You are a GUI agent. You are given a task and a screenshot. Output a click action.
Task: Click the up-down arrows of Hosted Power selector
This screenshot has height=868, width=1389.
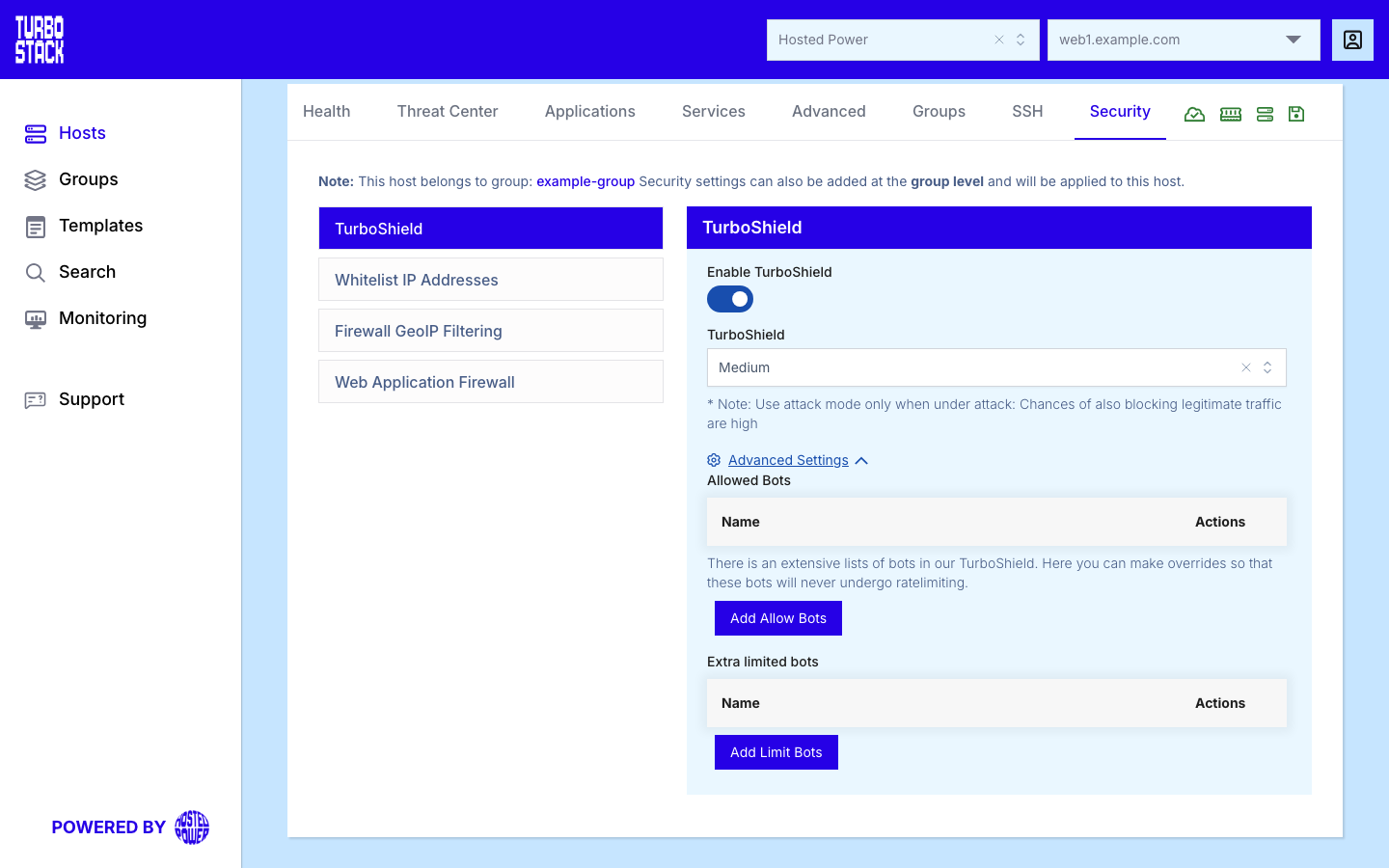coord(1021,40)
